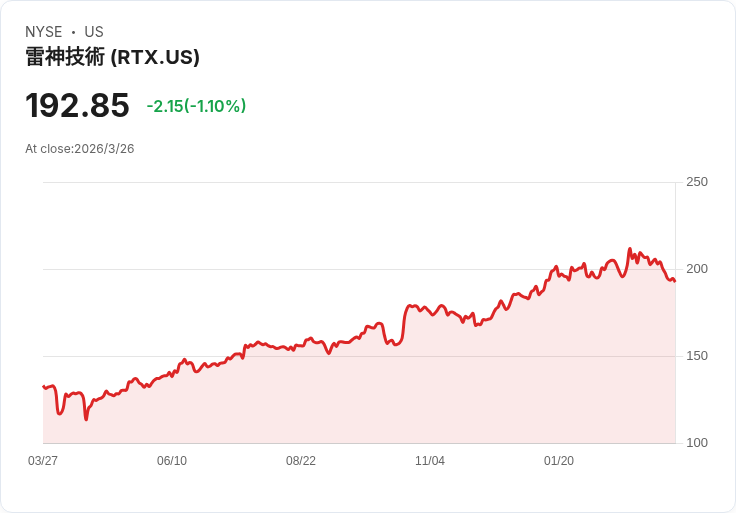This screenshot has width=736, height=513.
Task: Click the NYSE exchange label
Action: click(44, 32)
